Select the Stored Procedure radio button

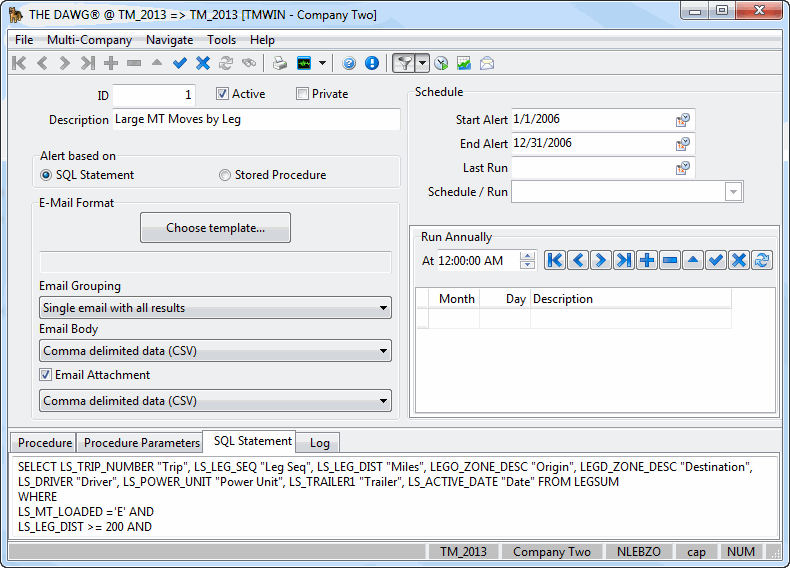(225, 175)
